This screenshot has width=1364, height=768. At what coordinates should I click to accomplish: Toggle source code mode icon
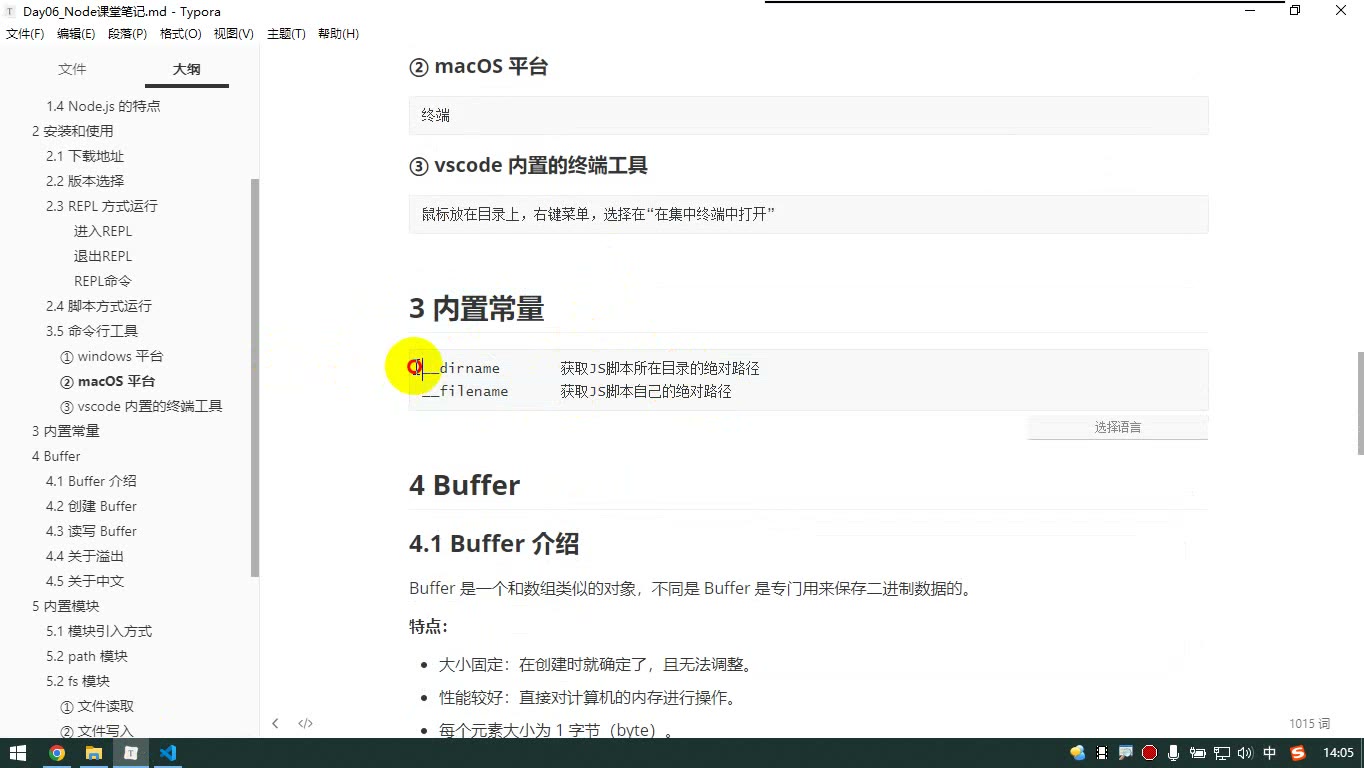[x=306, y=723]
